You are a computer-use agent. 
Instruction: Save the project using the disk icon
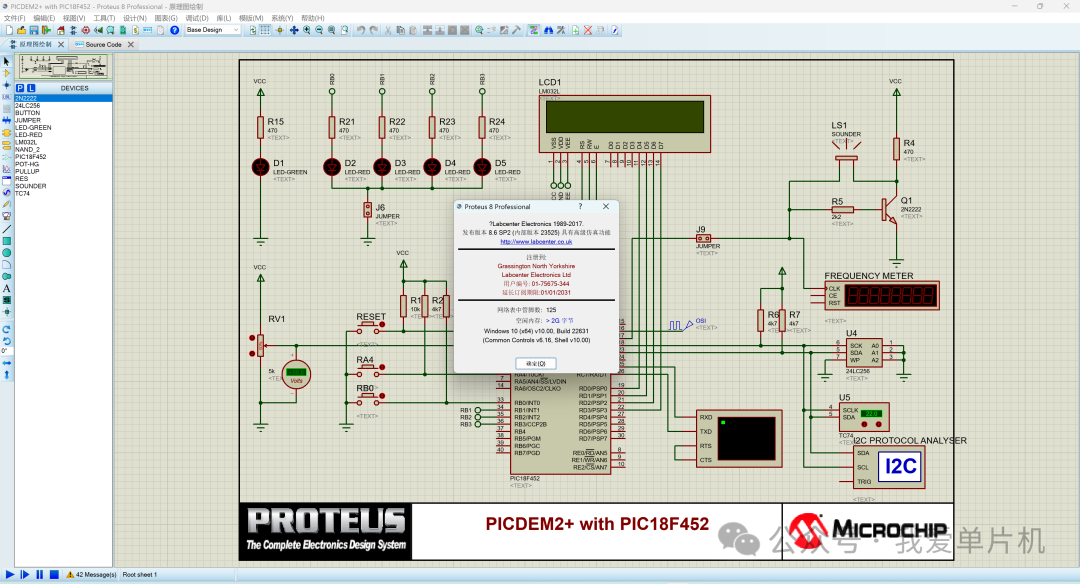34,30
